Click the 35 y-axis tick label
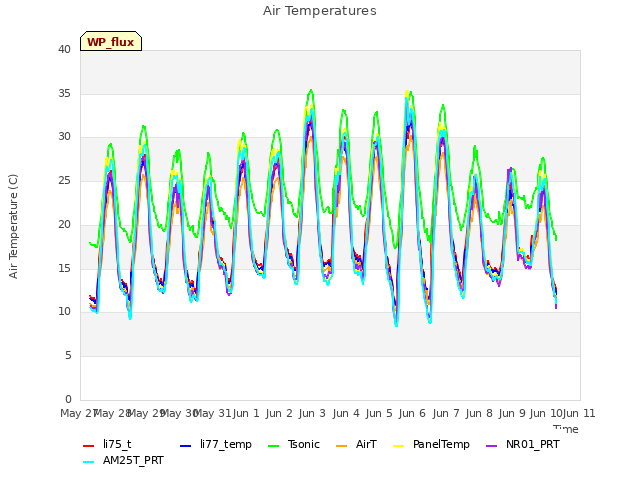This screenshot has height=480, width=640. click(64, 93)
